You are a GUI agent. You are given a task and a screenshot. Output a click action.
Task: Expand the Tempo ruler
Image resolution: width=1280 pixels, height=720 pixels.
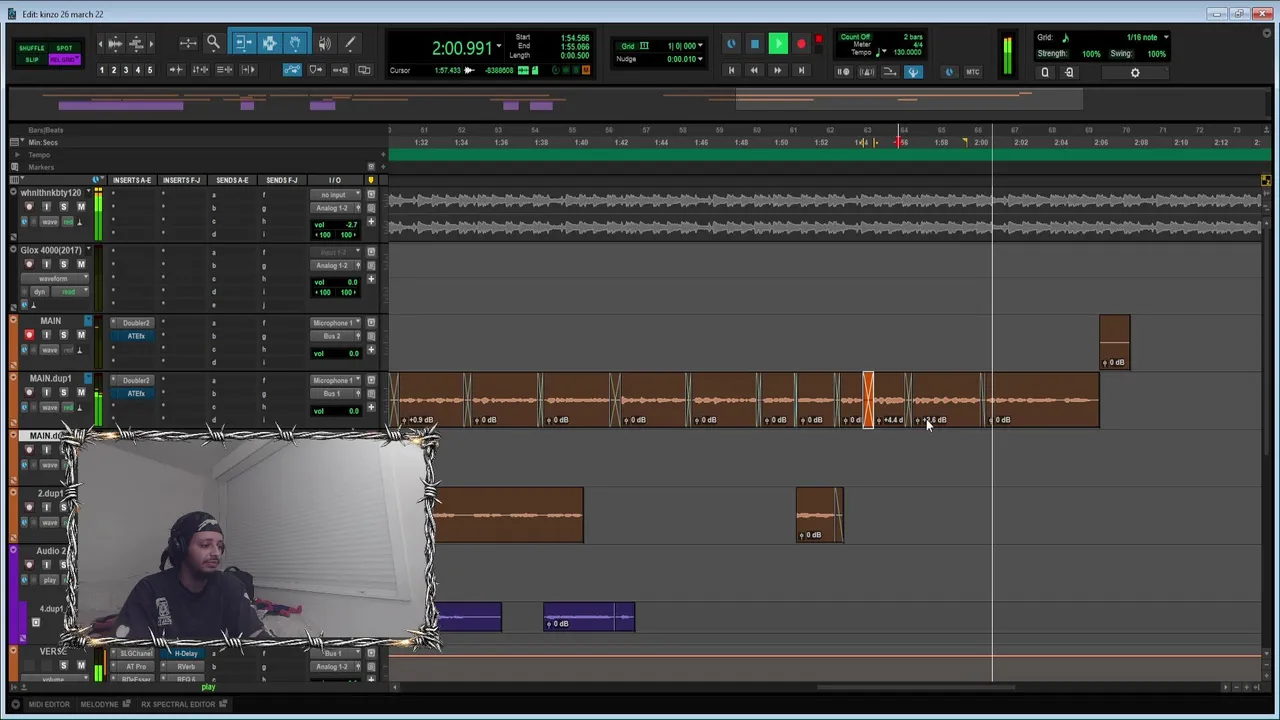coord(16,155)
